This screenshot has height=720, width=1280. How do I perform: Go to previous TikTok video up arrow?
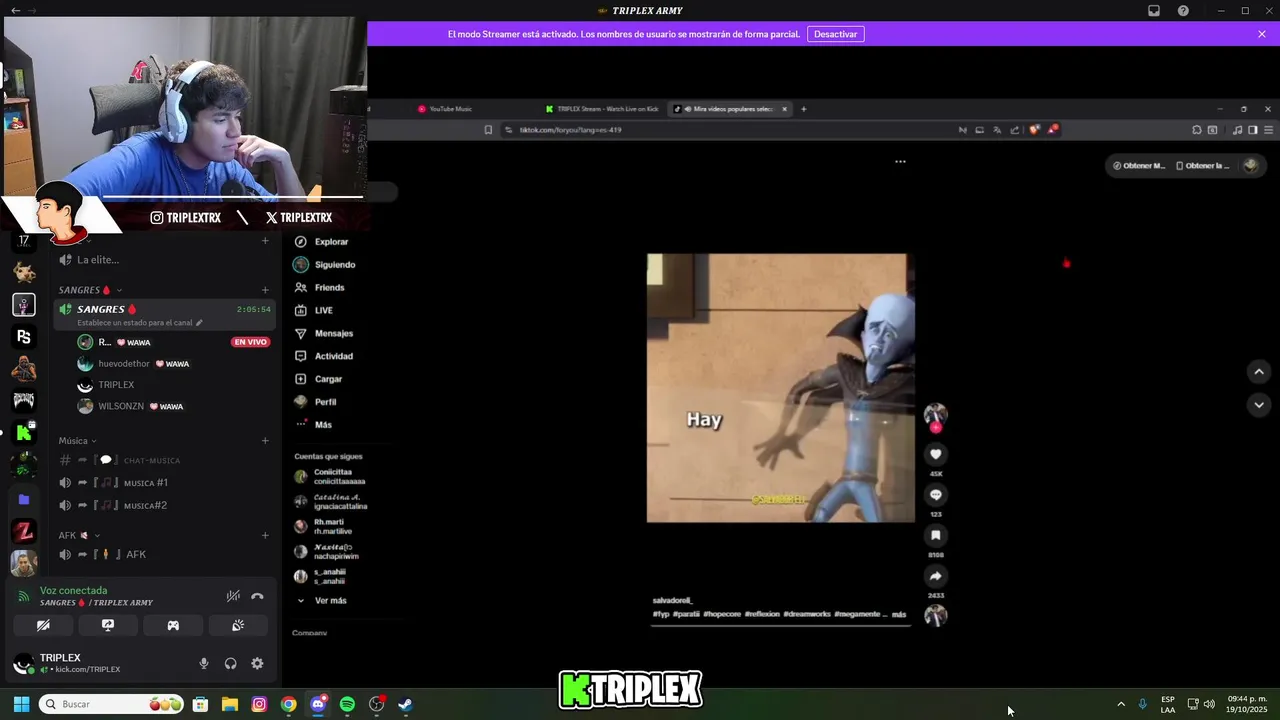click(1259, 372)
